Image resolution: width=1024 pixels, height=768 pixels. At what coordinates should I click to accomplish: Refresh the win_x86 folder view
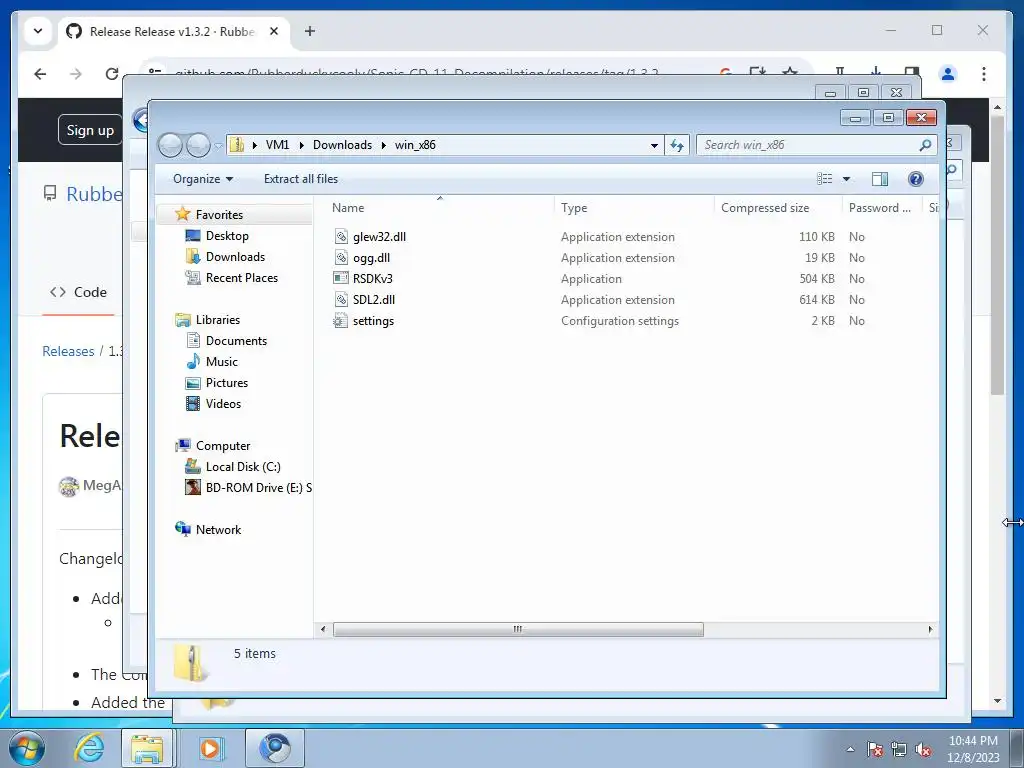677,145
